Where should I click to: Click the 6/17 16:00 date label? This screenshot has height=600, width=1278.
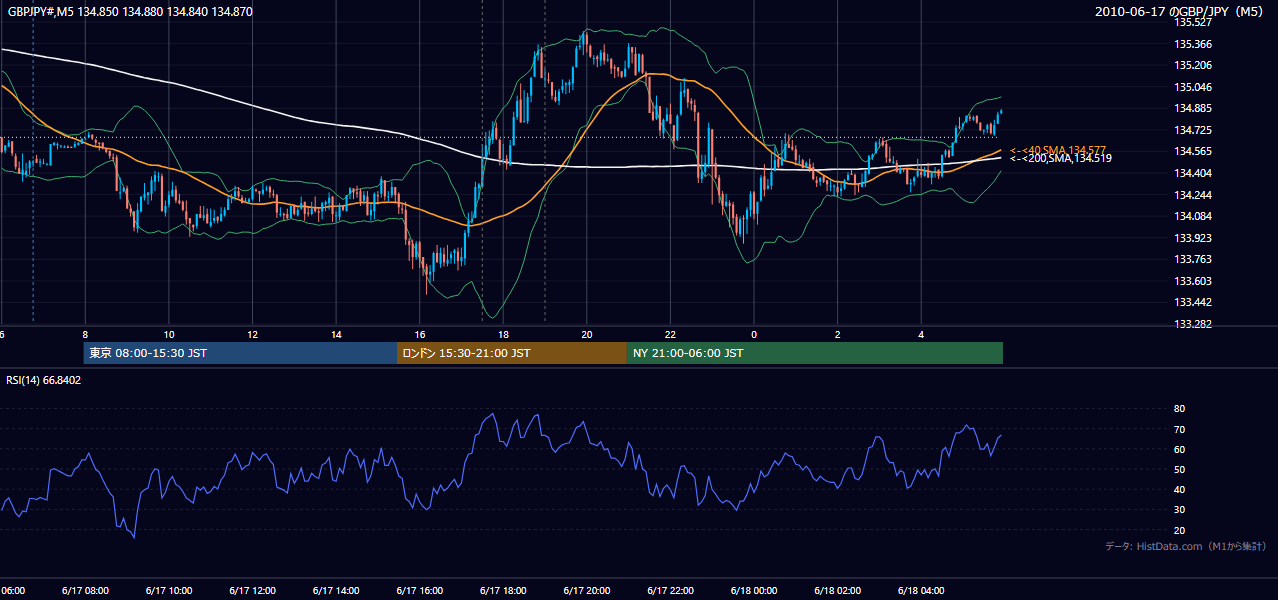click(x=418, y=591)
